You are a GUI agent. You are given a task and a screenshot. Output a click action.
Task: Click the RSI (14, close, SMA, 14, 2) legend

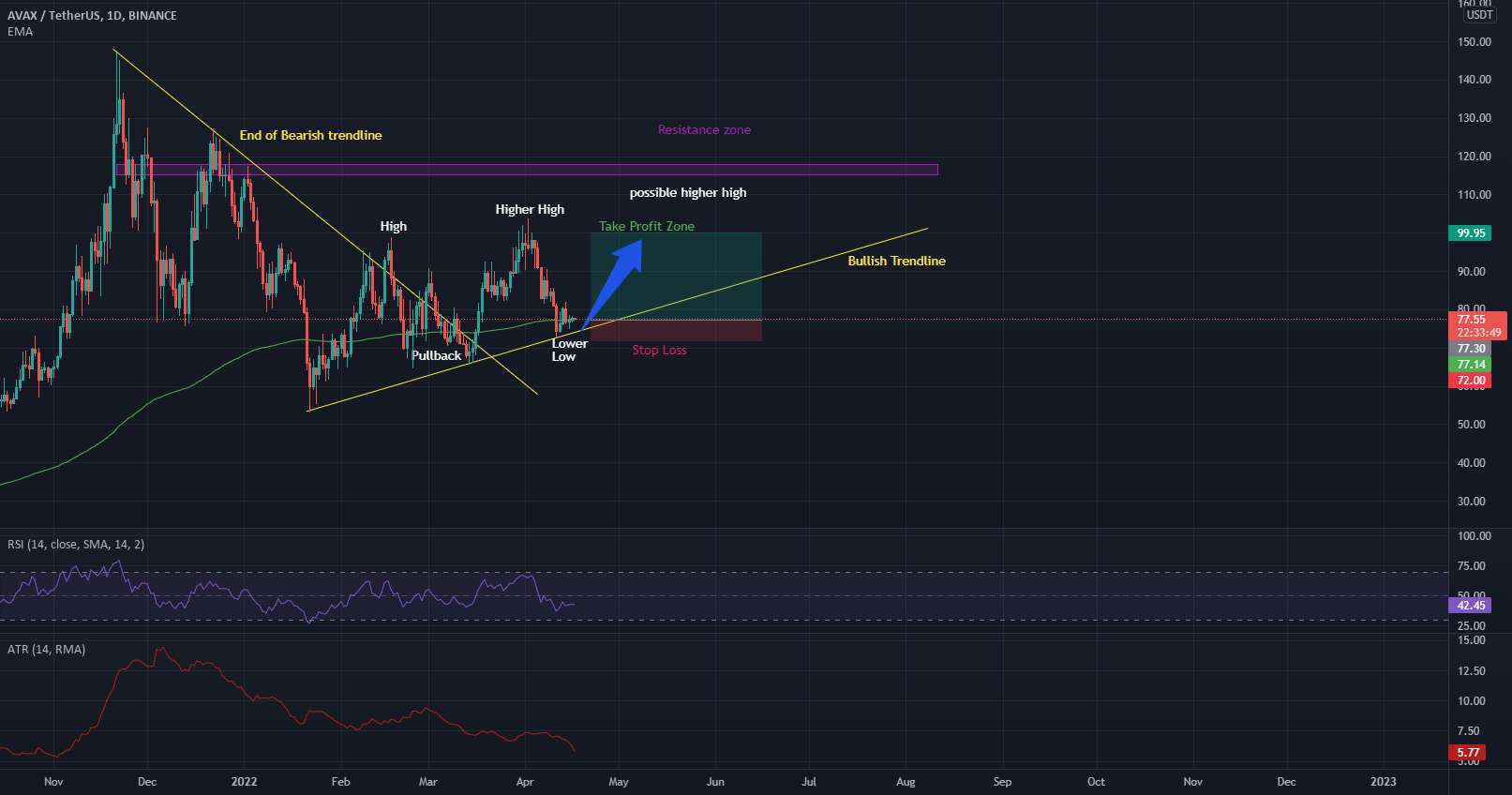(76, 544)
